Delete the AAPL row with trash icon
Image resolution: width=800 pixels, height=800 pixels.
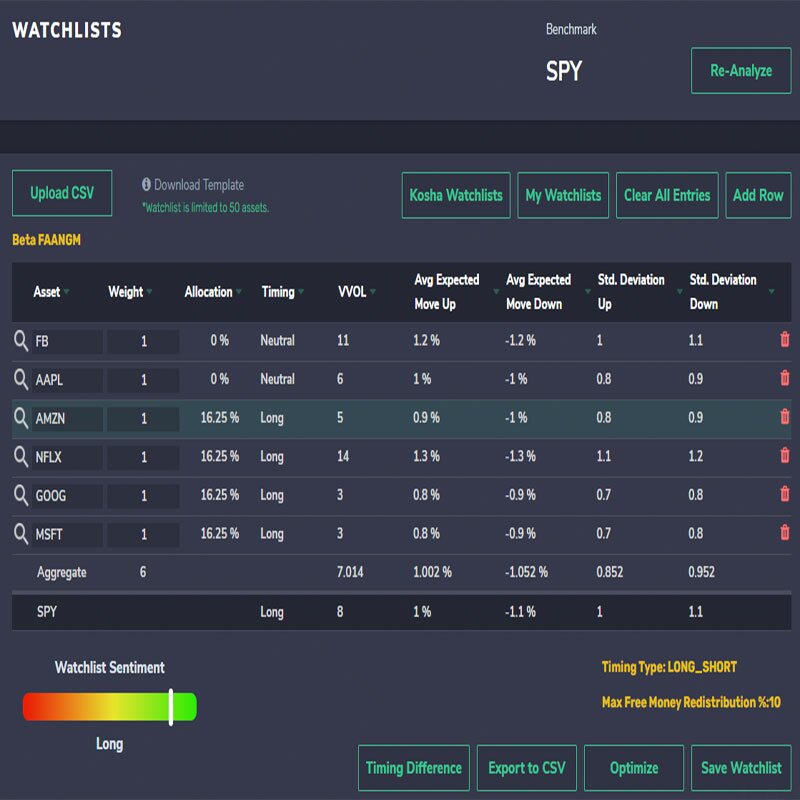[x=785, y=378]
